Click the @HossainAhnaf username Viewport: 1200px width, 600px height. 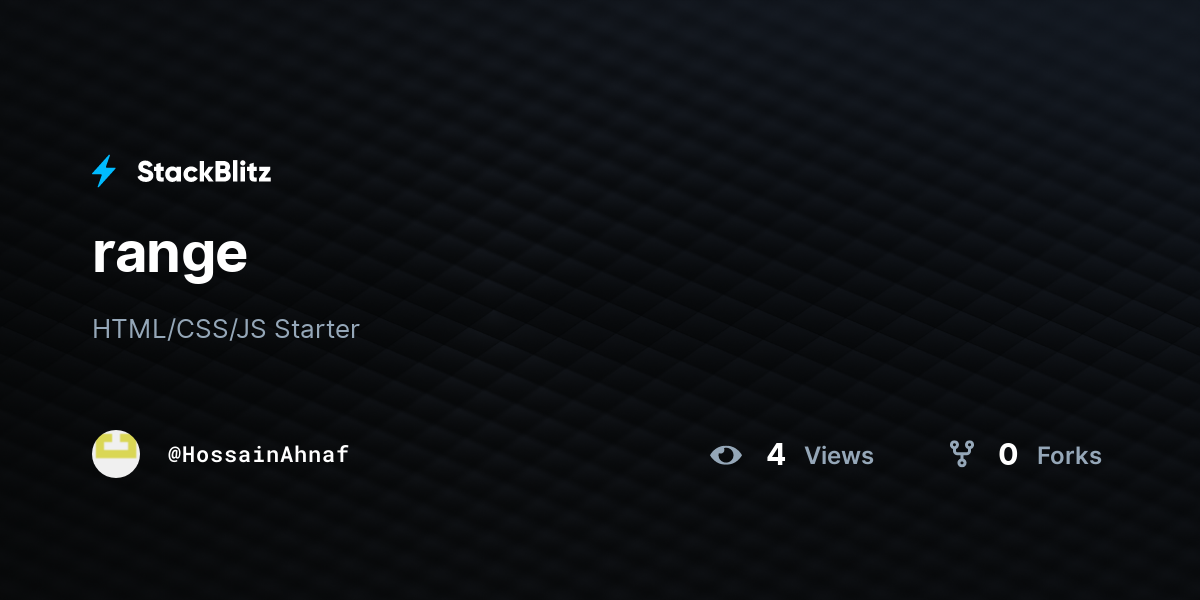[258, 455]
